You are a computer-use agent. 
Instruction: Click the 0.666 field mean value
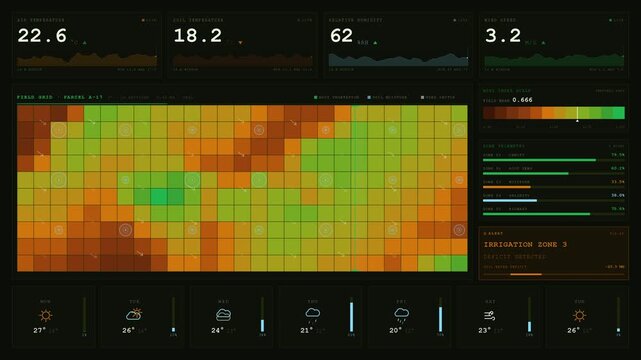coord(522,100)
